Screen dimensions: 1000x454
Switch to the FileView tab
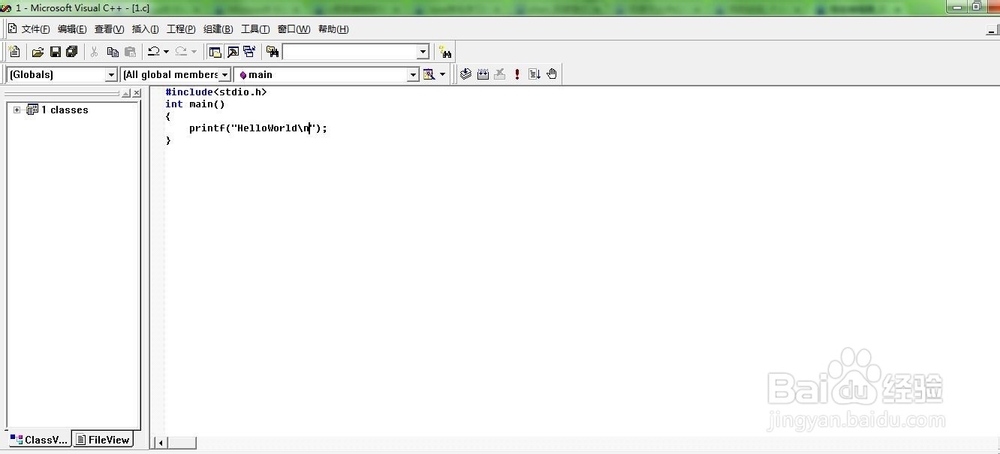103,439
